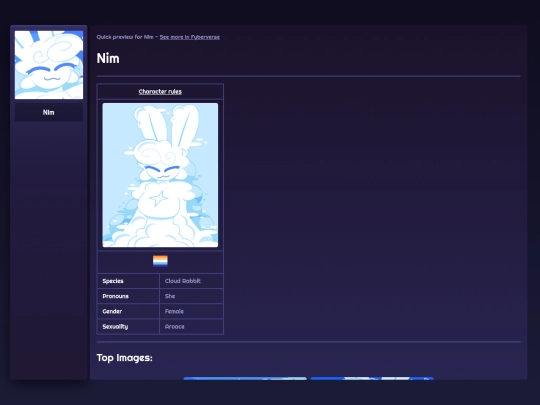
Task: Click the She pronouns value
Action: click(x=170, y=296)
